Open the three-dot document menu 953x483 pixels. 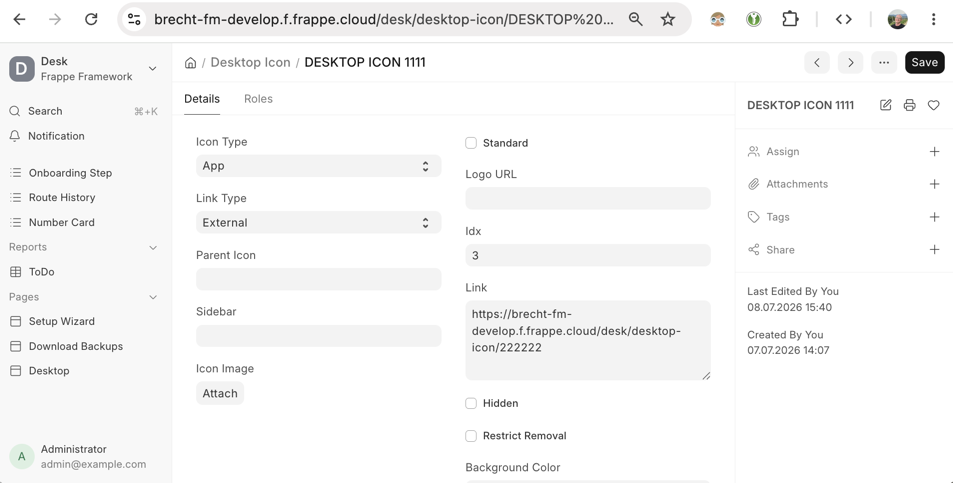tap(884, 63)
